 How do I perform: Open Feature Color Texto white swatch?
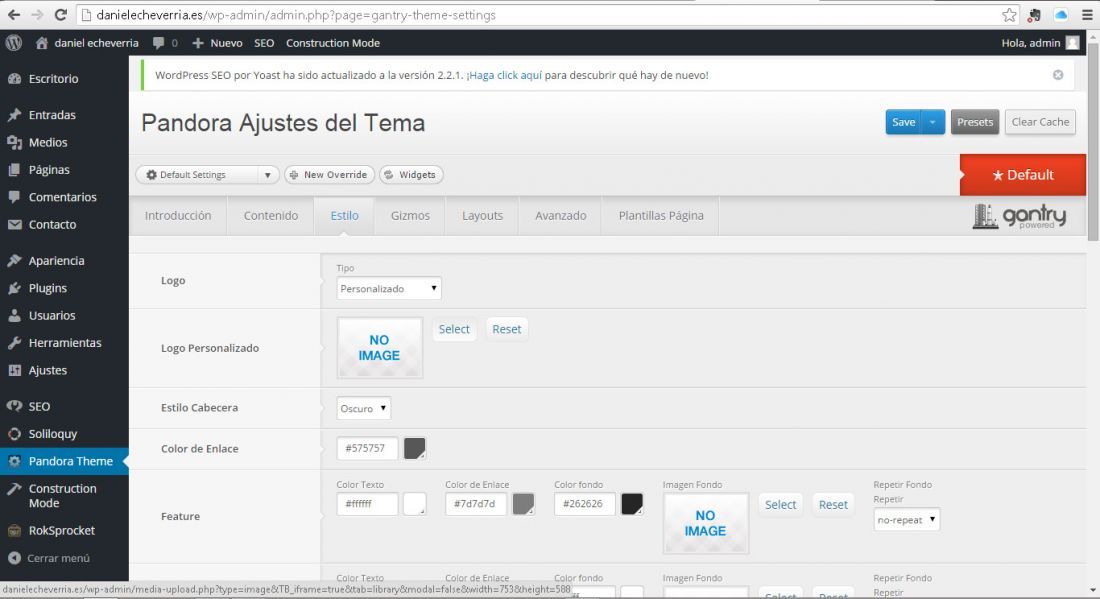(x=415, y=504)
